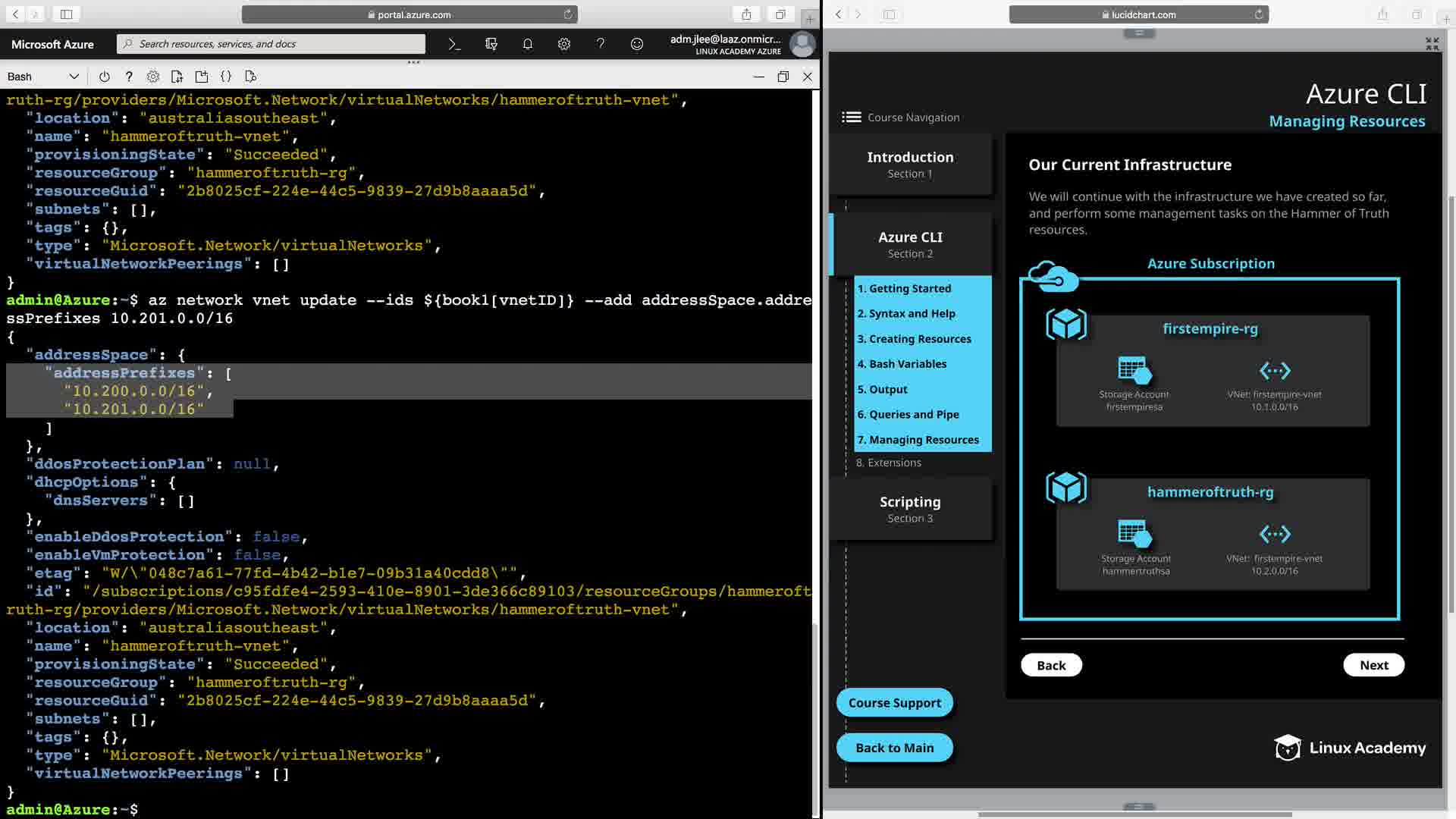This screenshot has width=1456, height=819.
Task: Select the 5. Output lesson
Action: pos(882,389)
